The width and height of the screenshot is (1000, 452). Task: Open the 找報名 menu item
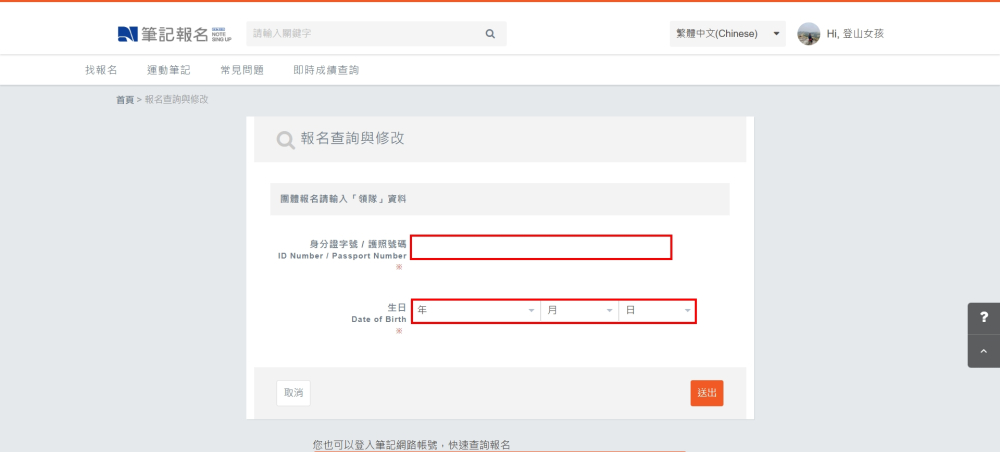[101, 70]
